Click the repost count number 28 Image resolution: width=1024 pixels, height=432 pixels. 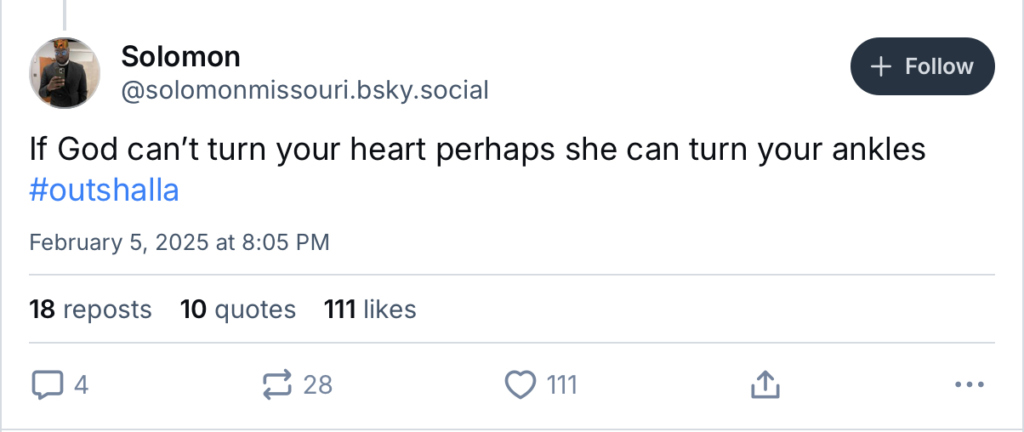click(x=317, y=384)
